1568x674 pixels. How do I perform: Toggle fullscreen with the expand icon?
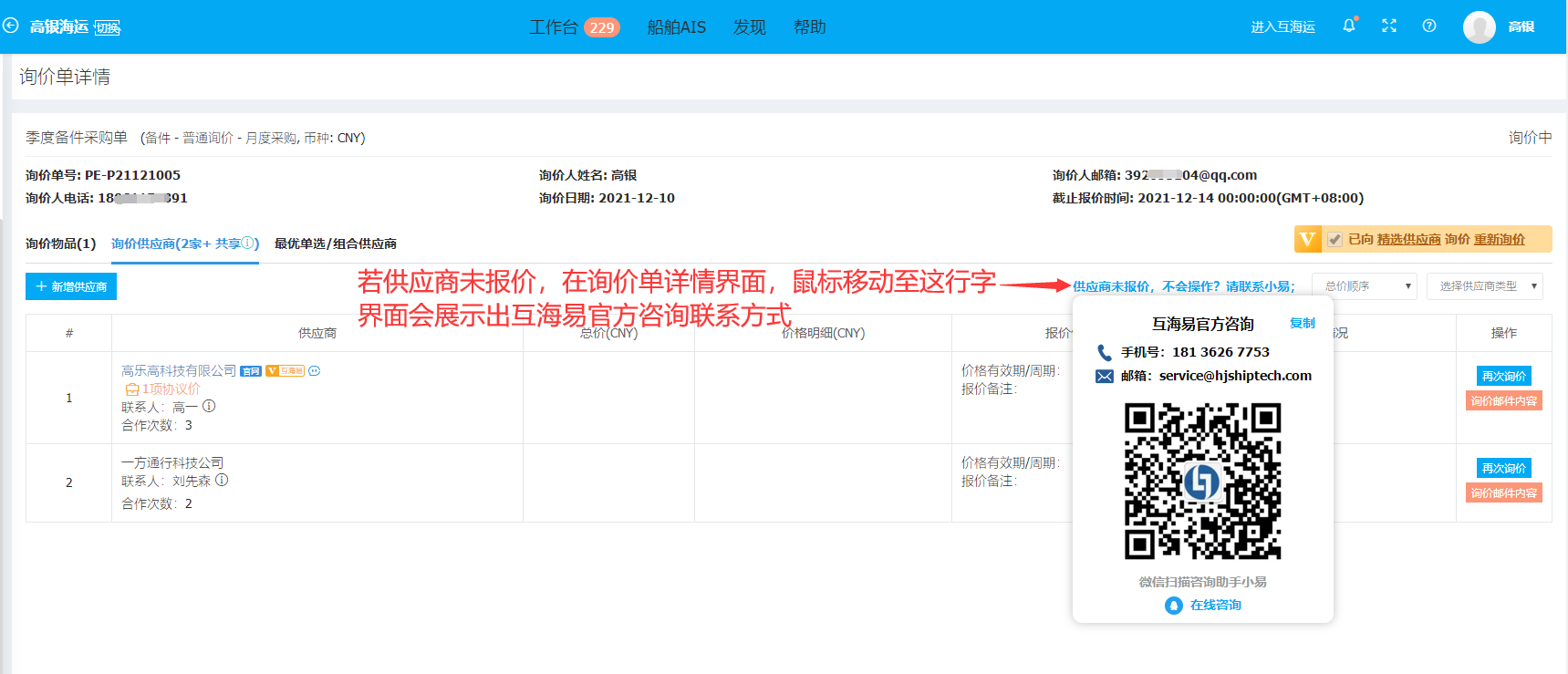pyautogui.click(x=1389, y=26)
